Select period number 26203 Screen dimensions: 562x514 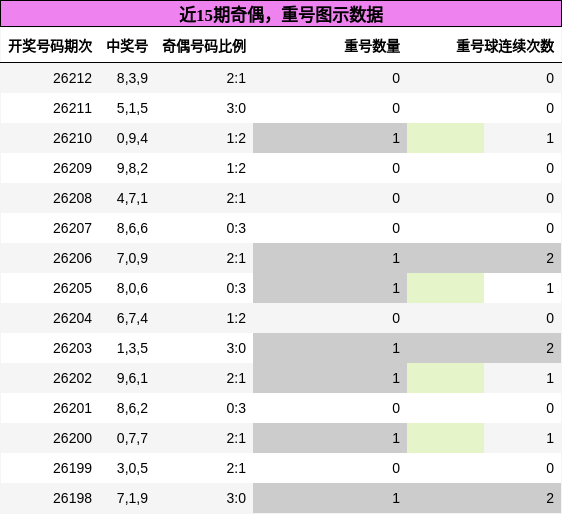pyautogui.click(x=72, y=348)
